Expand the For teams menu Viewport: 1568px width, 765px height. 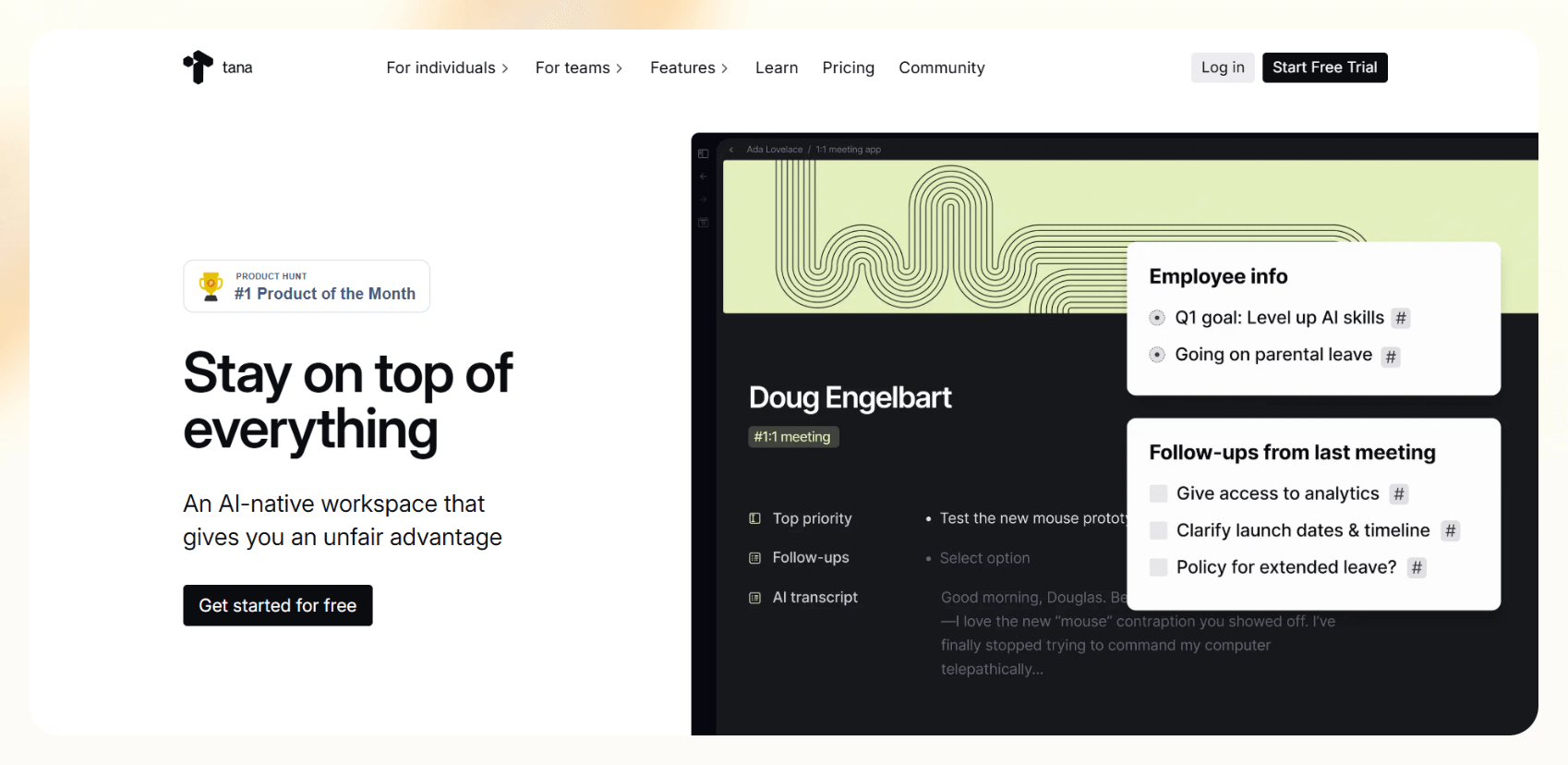(x=579, y=67)
